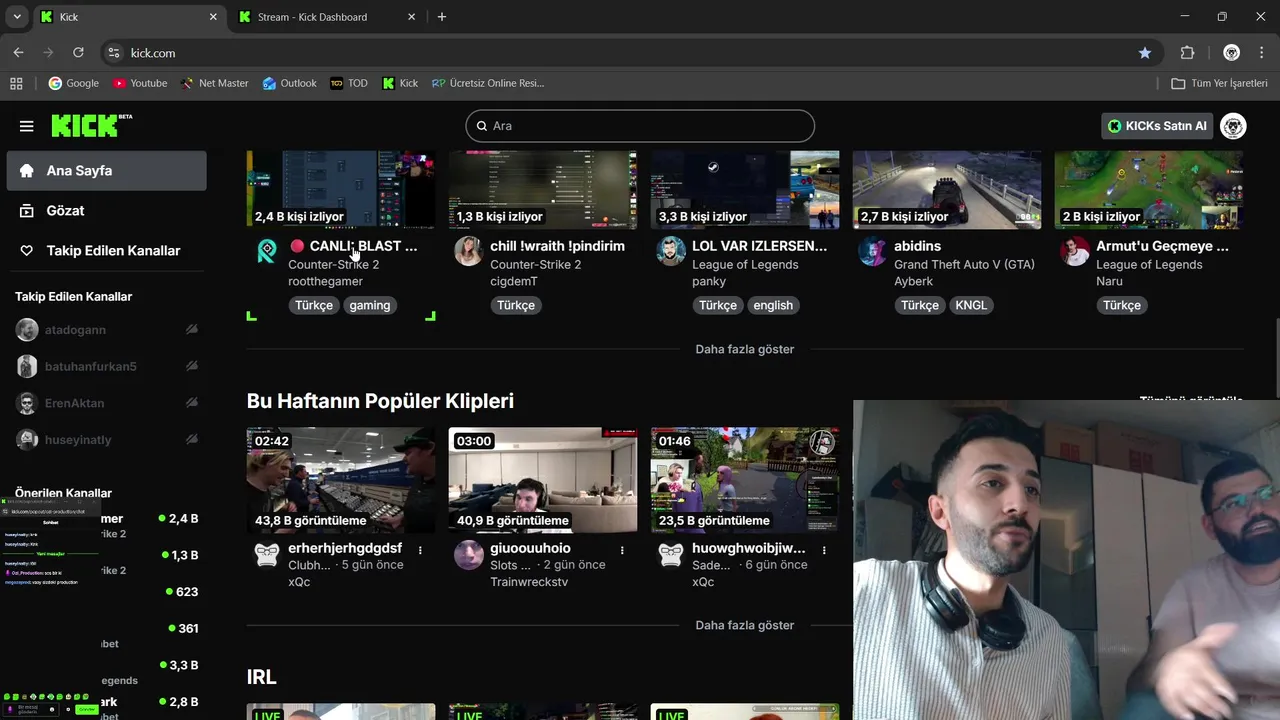The height and width of the screenshot is (720, 1280).
Task: Open the Net Master bookmark
Action: coord(214,83)
